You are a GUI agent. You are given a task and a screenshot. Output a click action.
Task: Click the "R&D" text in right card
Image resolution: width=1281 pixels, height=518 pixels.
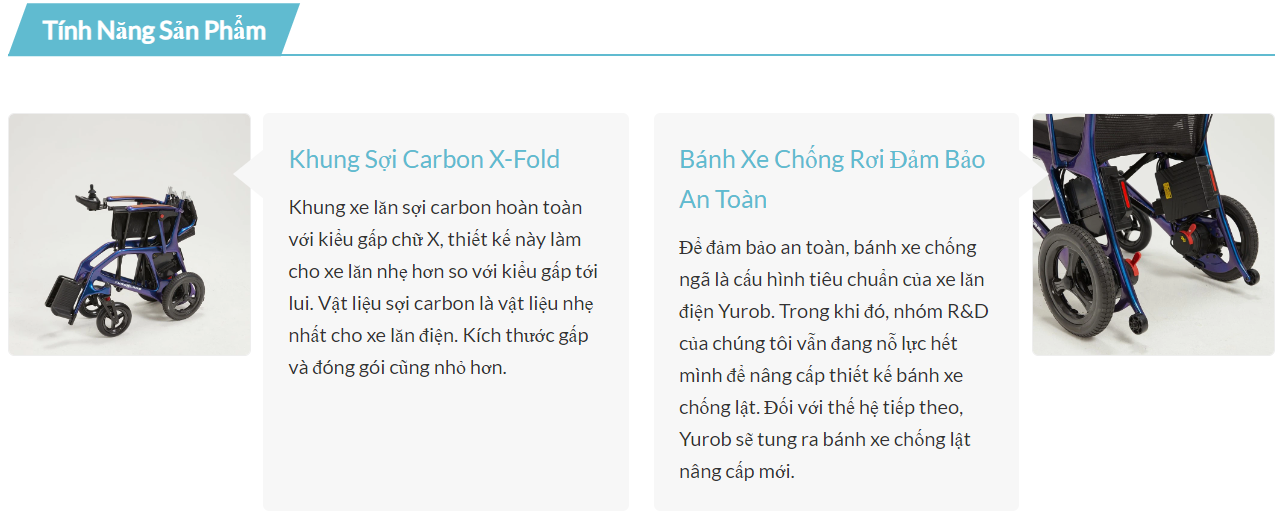pyautogui.click(x=965, y=311)
